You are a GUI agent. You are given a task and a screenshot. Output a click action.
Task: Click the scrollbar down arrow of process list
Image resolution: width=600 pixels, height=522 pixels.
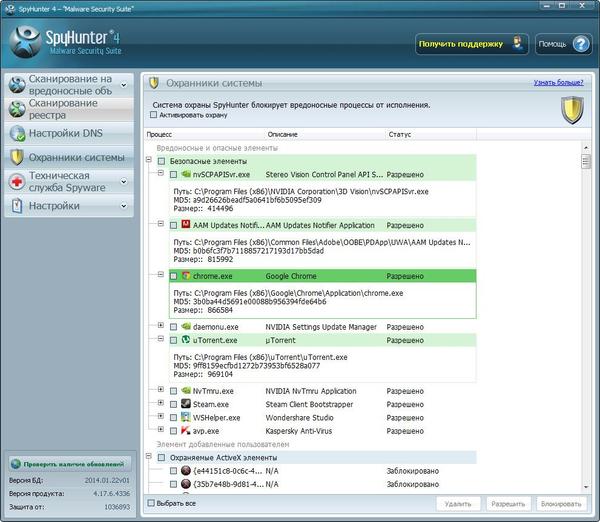tap(586, 487)
